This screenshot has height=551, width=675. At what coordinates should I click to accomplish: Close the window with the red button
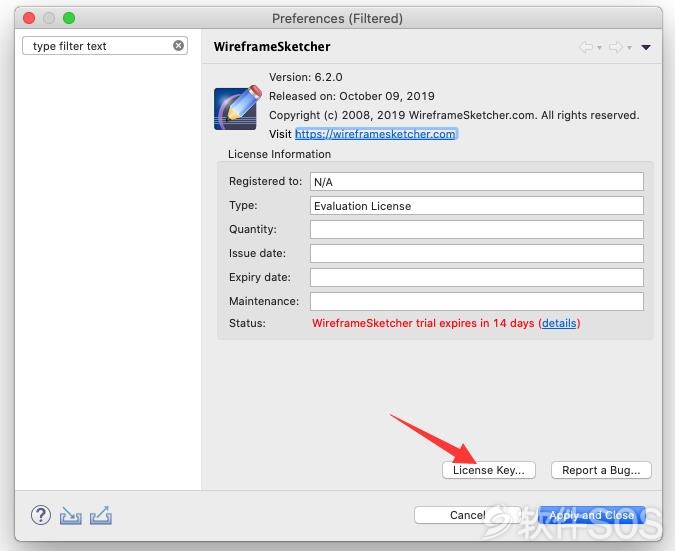click(x=29, y=18)
